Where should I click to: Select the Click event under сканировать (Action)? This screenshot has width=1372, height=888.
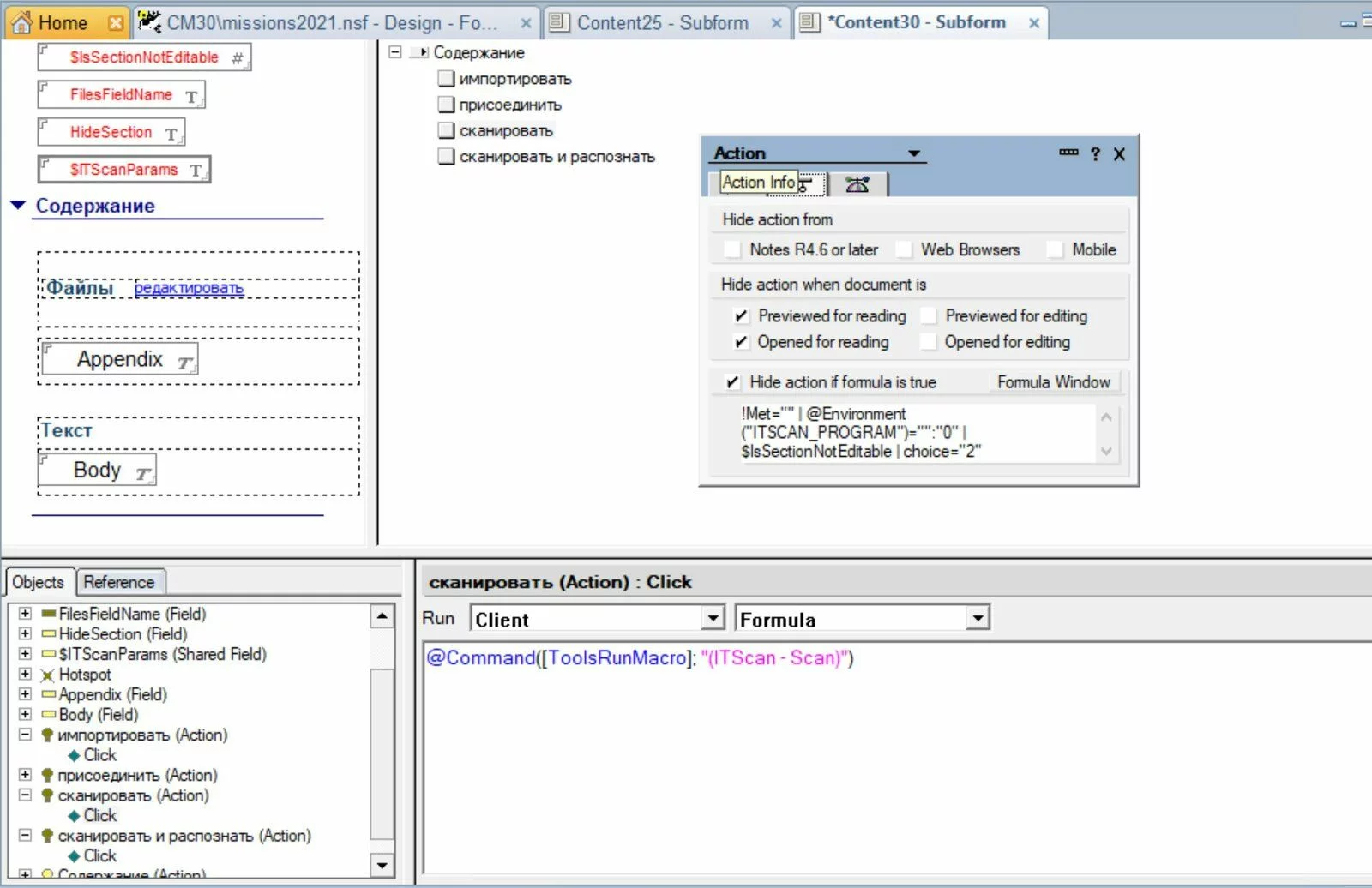(x=99, y=815)
